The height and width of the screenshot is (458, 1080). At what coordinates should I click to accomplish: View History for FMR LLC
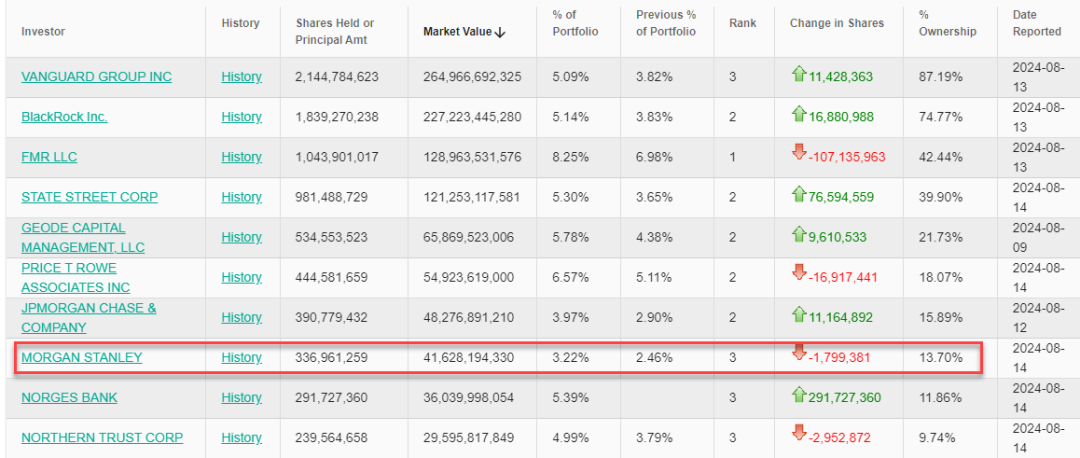241,157
